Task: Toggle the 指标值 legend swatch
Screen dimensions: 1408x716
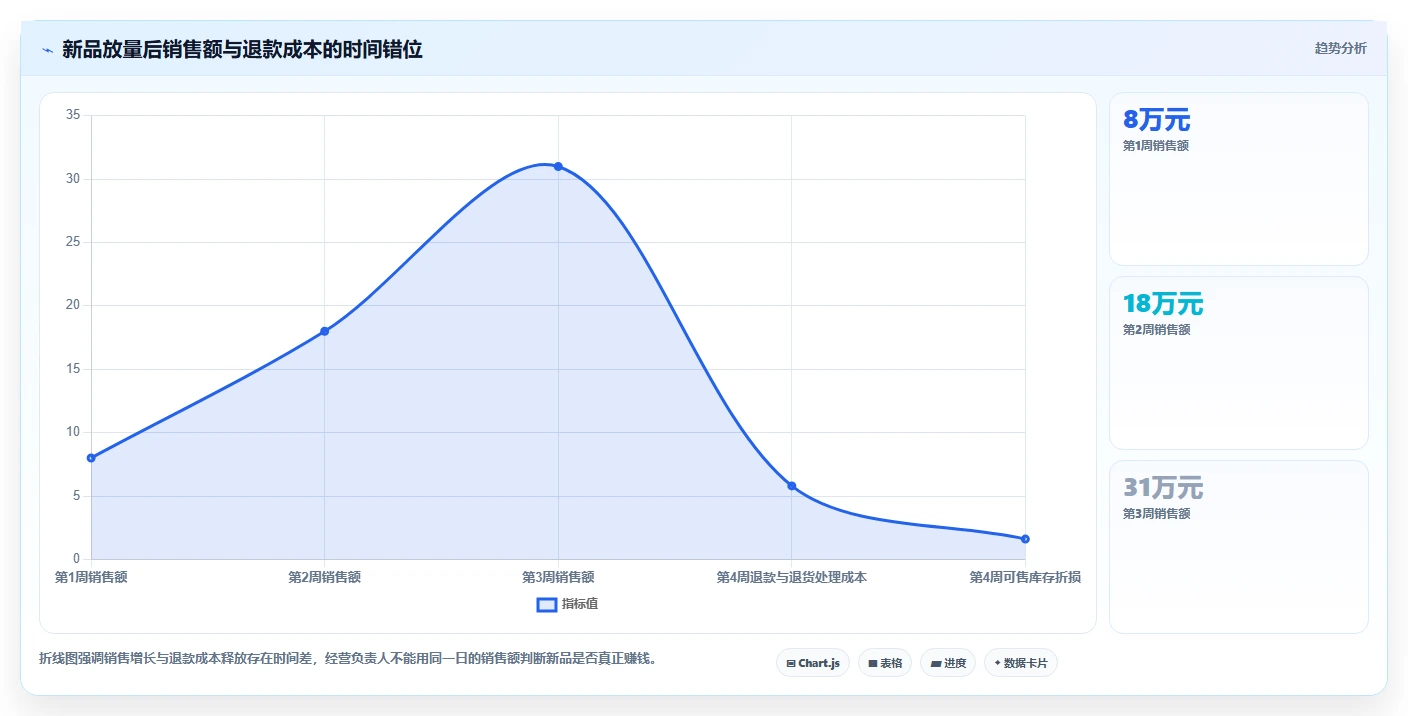Action: (x=547, y=604)
